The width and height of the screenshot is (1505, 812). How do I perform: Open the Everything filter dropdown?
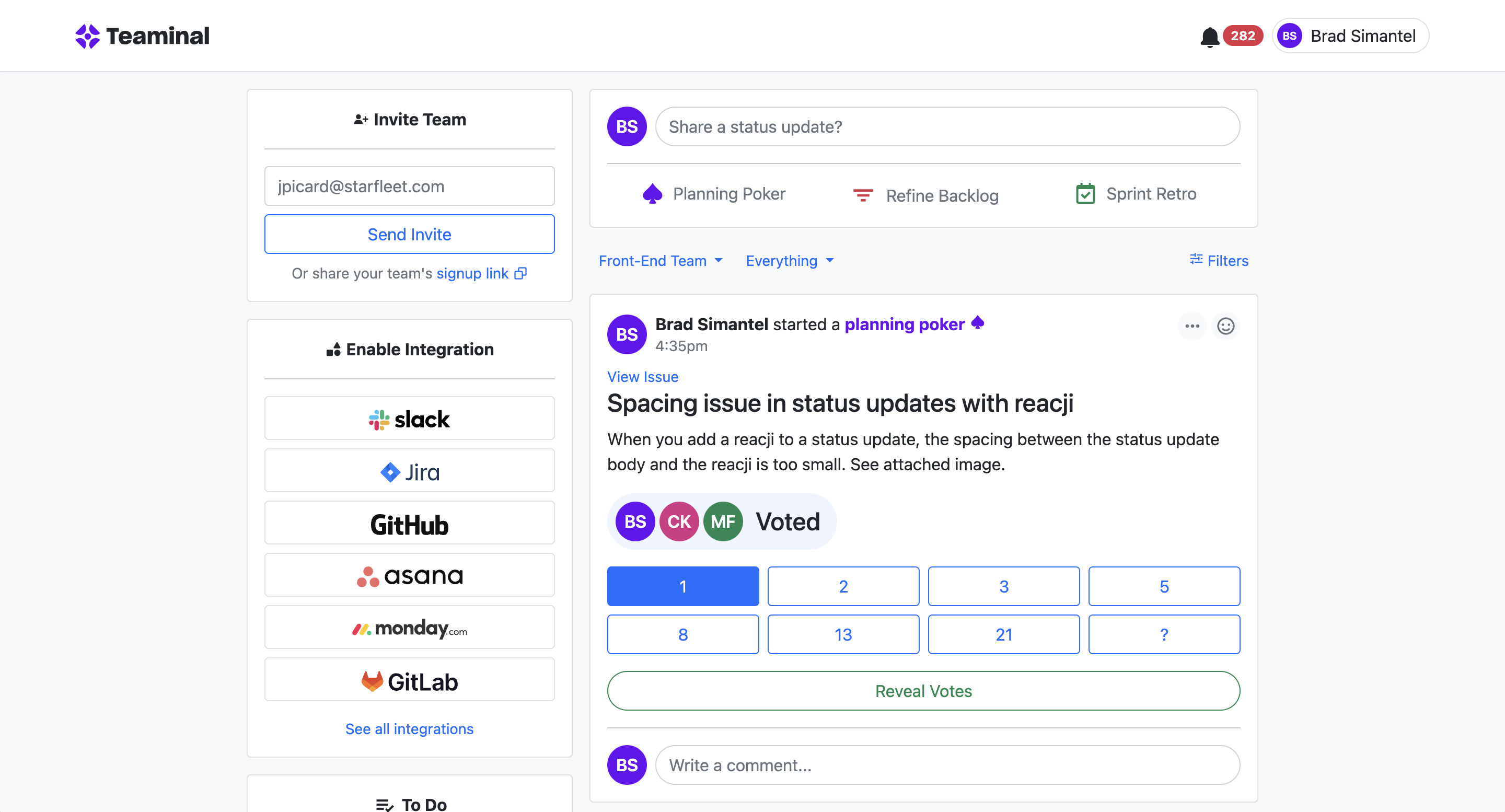point(789,261)
